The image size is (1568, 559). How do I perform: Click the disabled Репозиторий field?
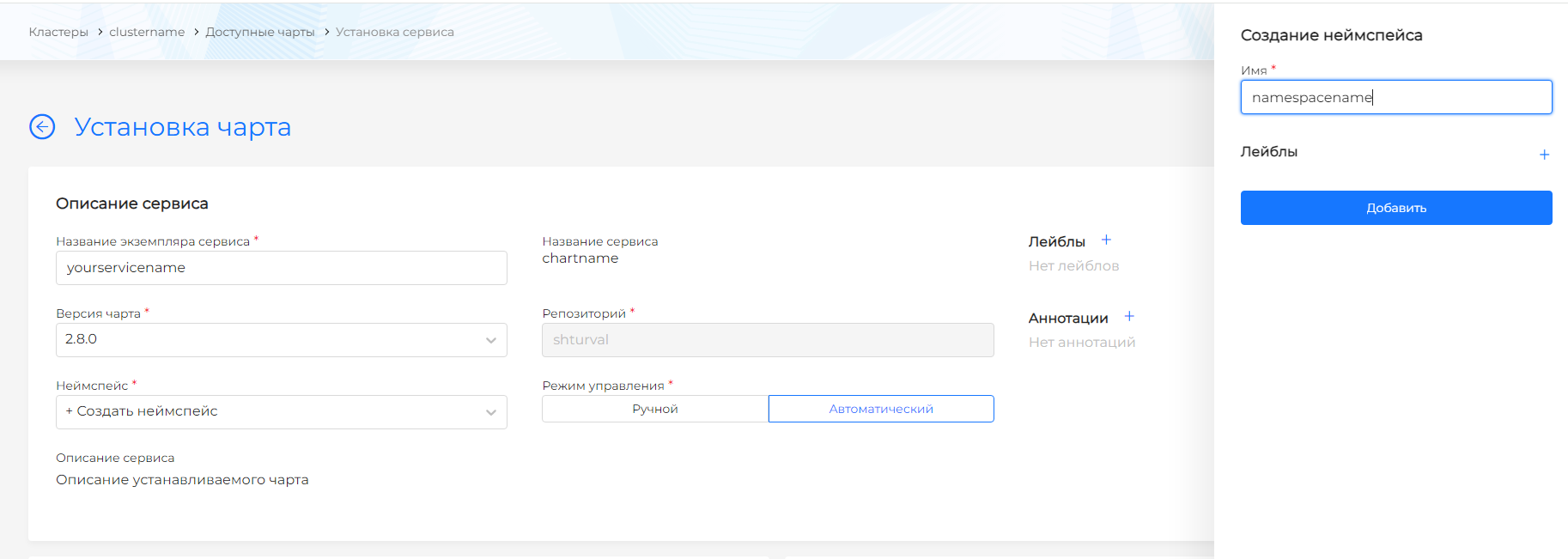[x=767, y=340]
